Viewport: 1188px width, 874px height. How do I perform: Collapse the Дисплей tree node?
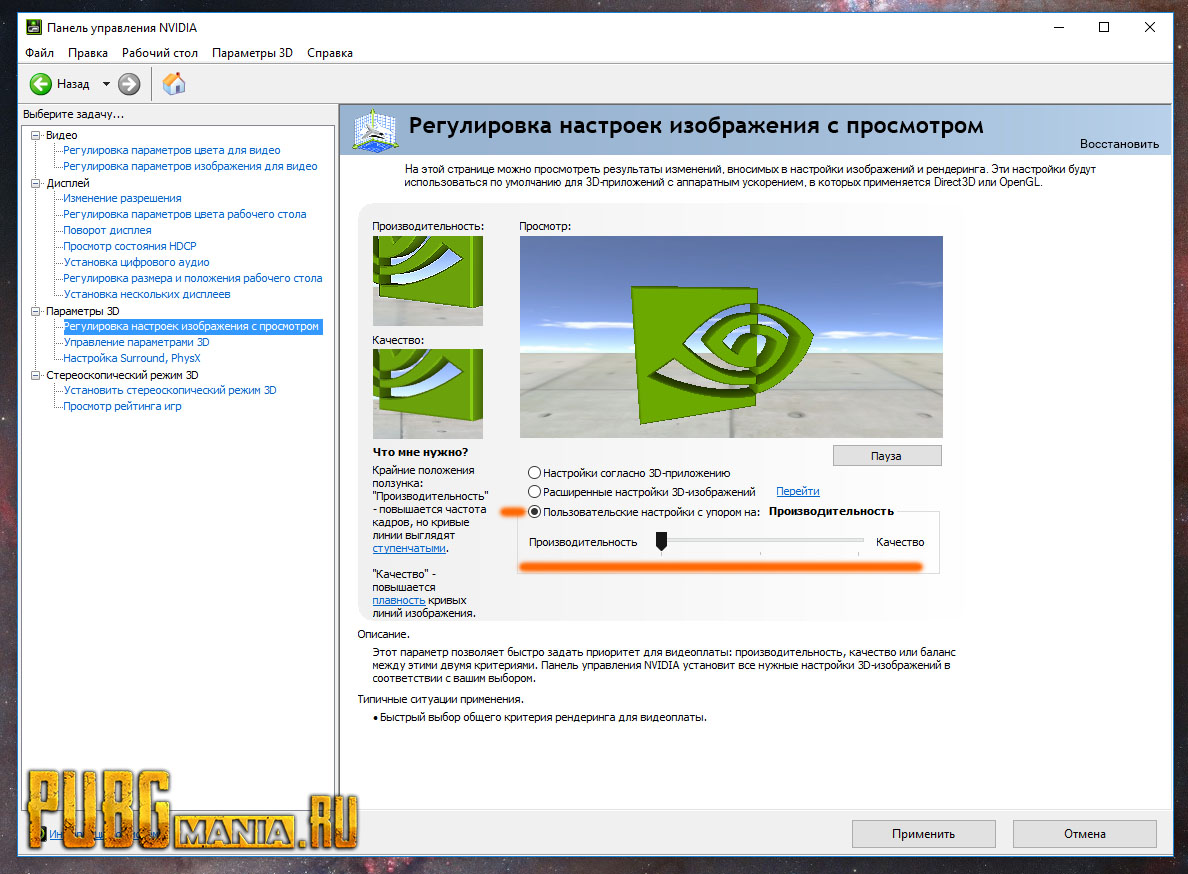35,183
